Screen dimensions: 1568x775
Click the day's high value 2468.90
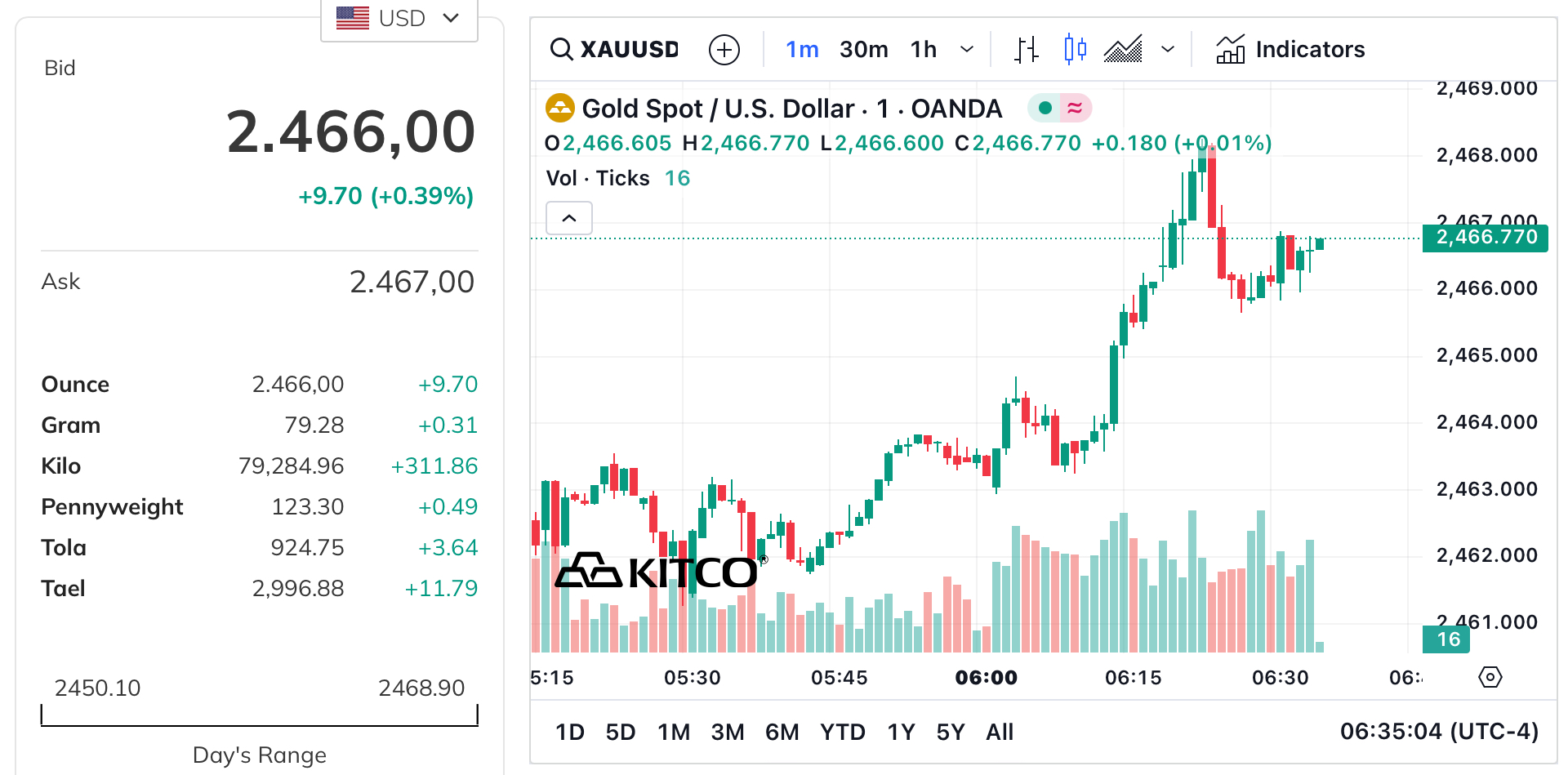[421, 688]
